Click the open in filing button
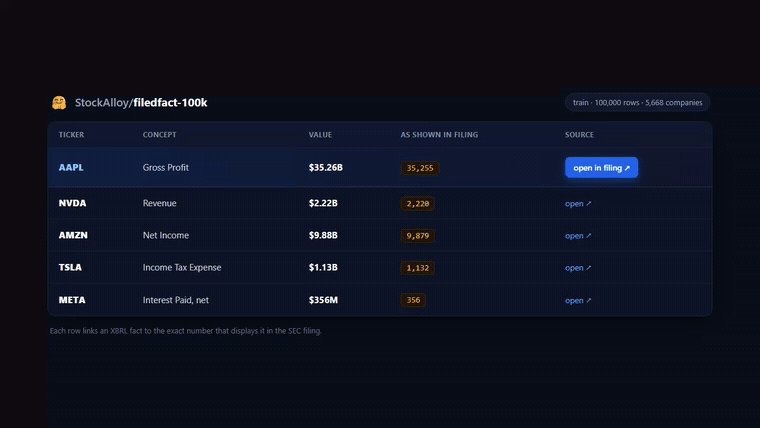Image resolution: width=760 pixels, height=428 pixels. (602, 168)
